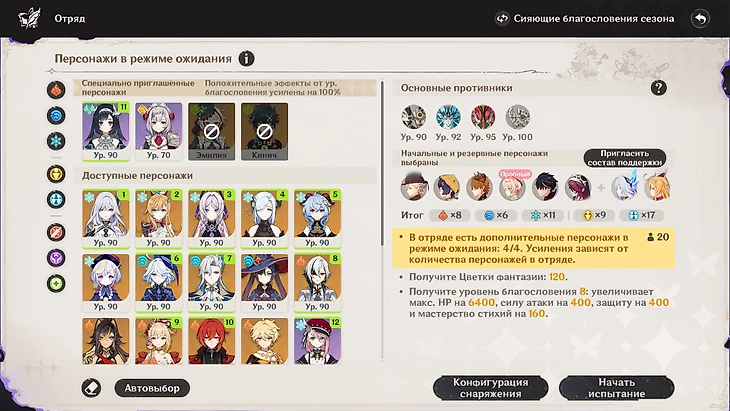Start trial with Начать испытание
Image resolution: width=730 pixels, height=411 pixels.
[616, 388]
